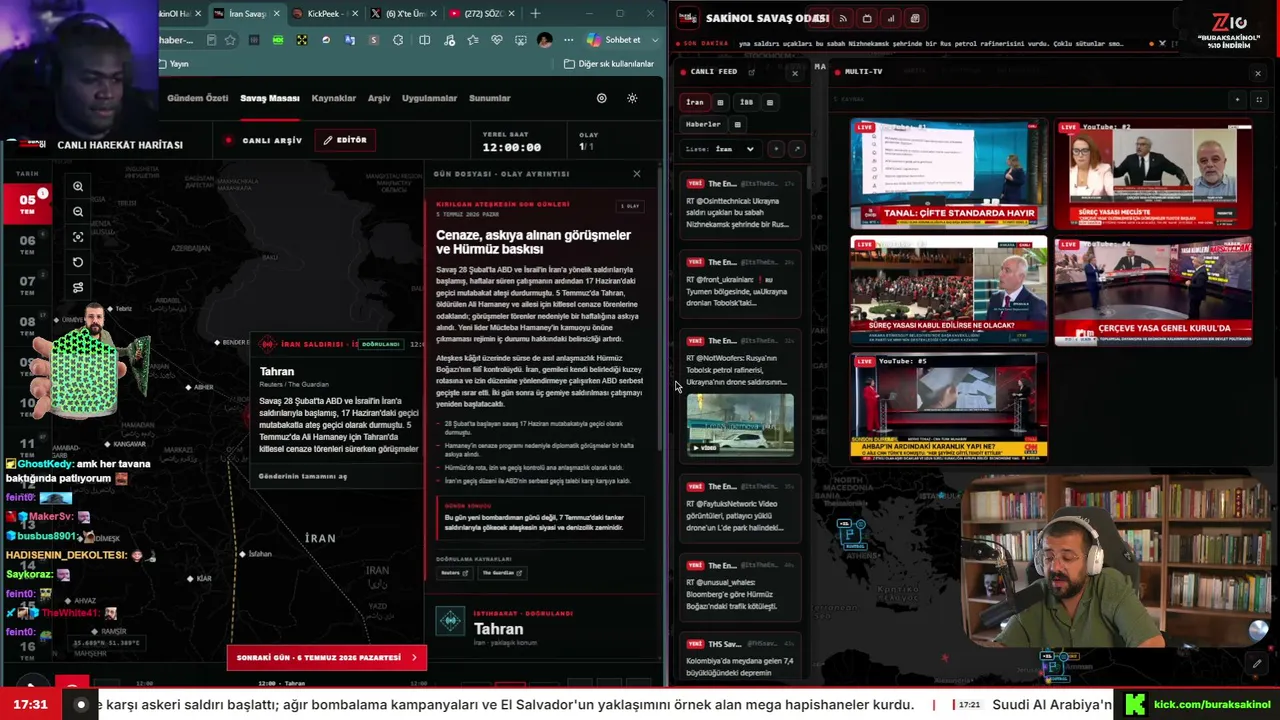Screen dimensions: 1280x720
Task: Select the İBB feed tab
Action: (746, 102)
